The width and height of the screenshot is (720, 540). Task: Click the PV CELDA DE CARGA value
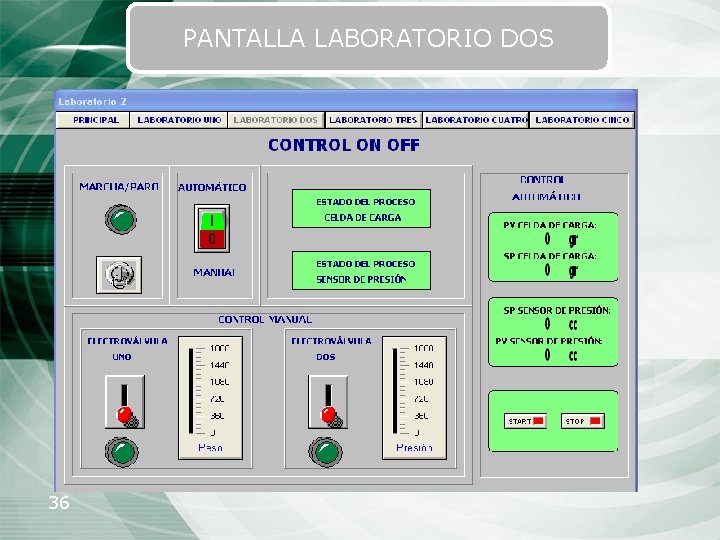pos(547,239)
